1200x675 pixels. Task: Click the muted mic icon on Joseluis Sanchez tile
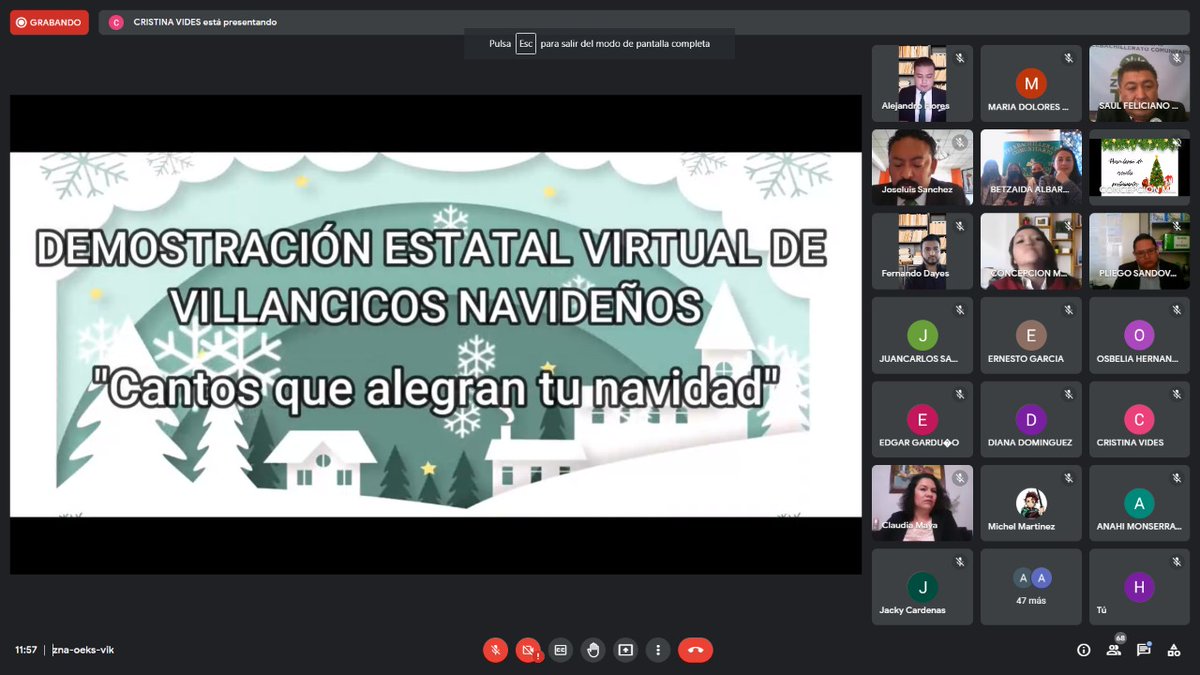coord(959,143)
